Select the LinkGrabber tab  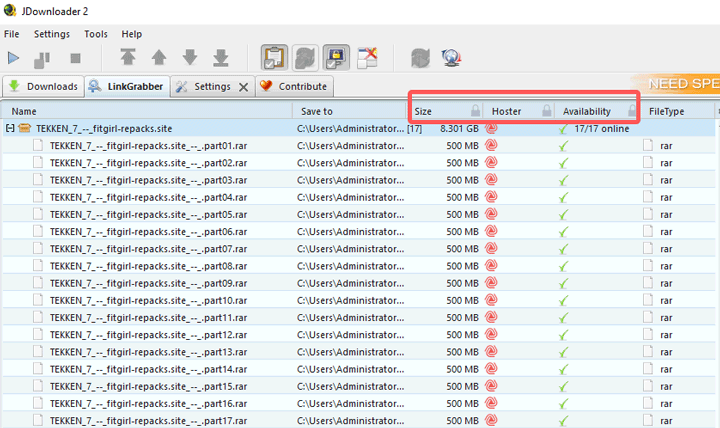coord(127,86)
